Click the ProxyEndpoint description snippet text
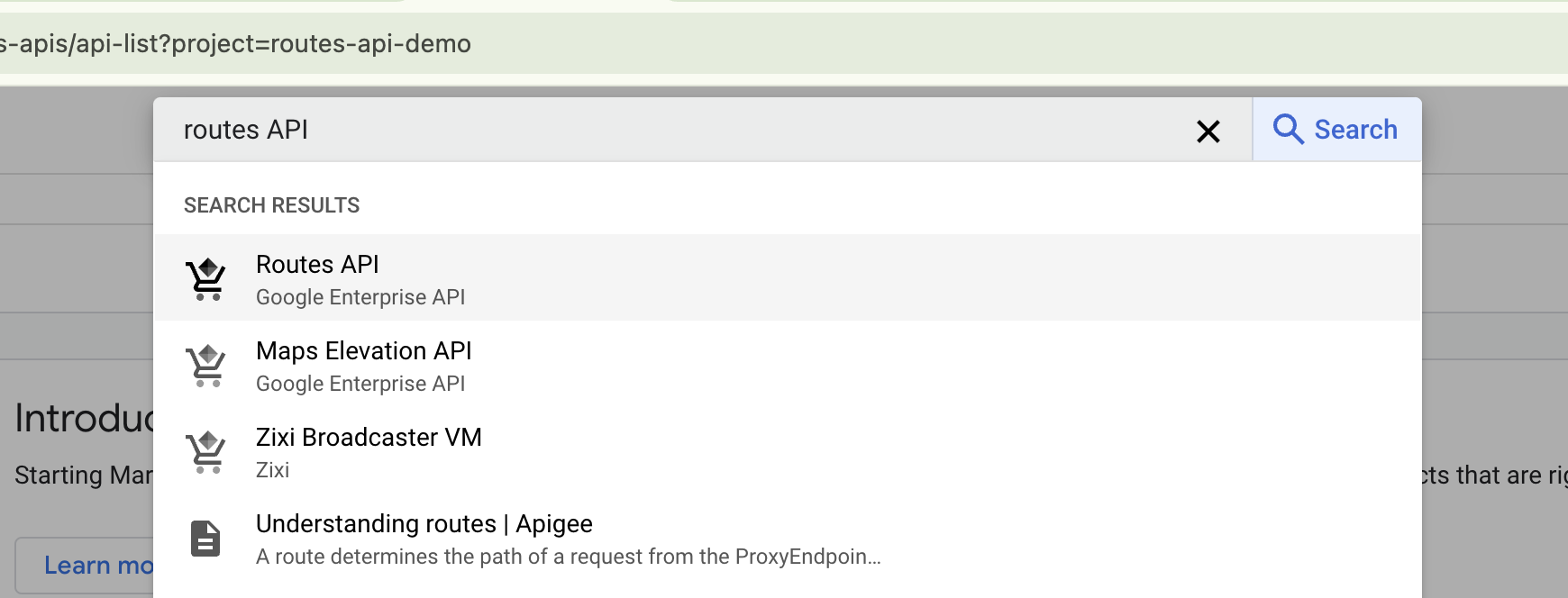This screenshot has width=1568, height=598. (566, 557)
